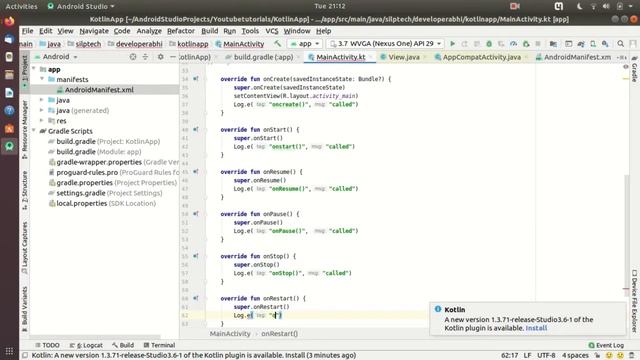Switch to the AppCompatActivity.java tab
Image resolution: width=640 pixels, height=360 pixels.
[481, 57]
